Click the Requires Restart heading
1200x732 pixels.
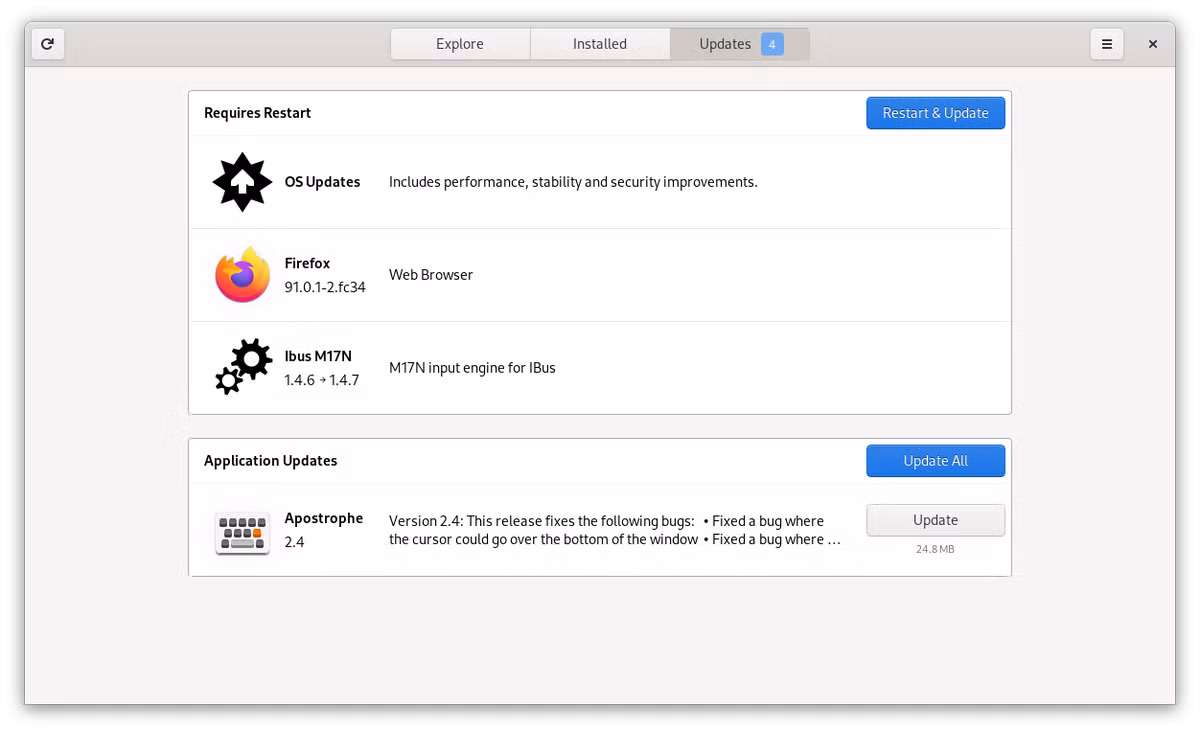click(x=257, y=113)
